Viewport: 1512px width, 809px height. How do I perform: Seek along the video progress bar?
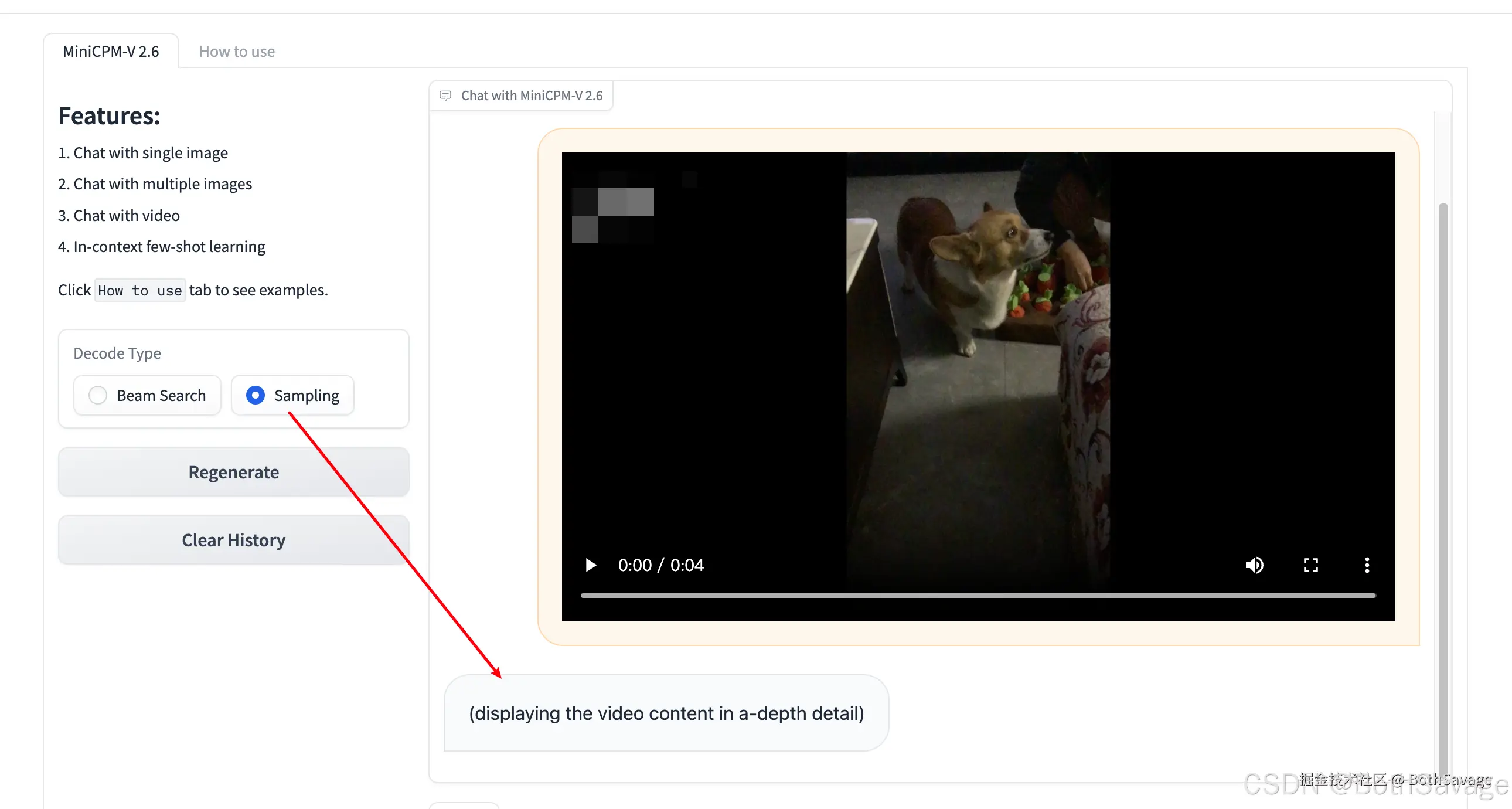pyautogui.click(x=978, y=595)
